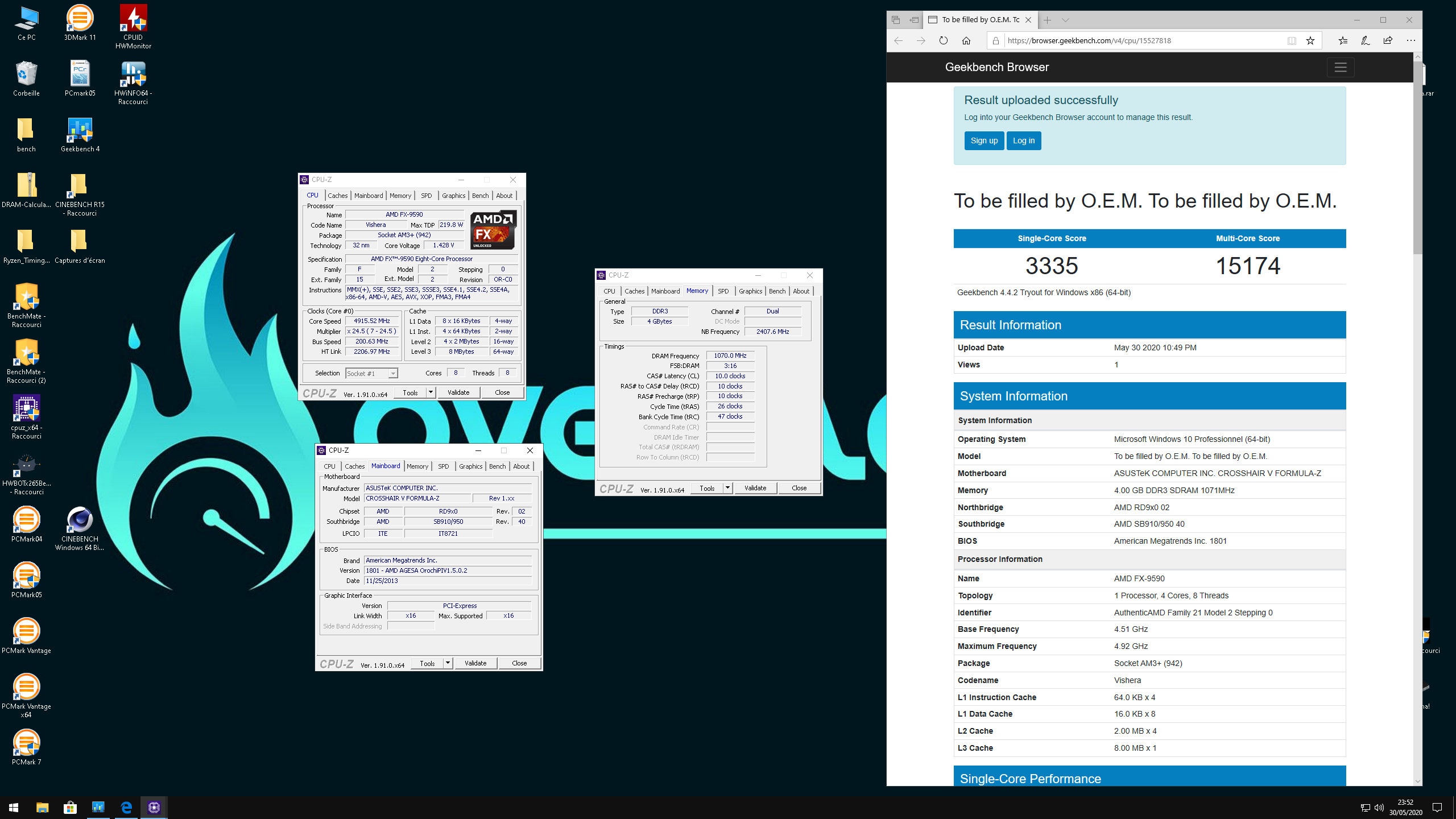Open the volume control in system tray
1456x819 pixels.
[x=1379, y=808]
